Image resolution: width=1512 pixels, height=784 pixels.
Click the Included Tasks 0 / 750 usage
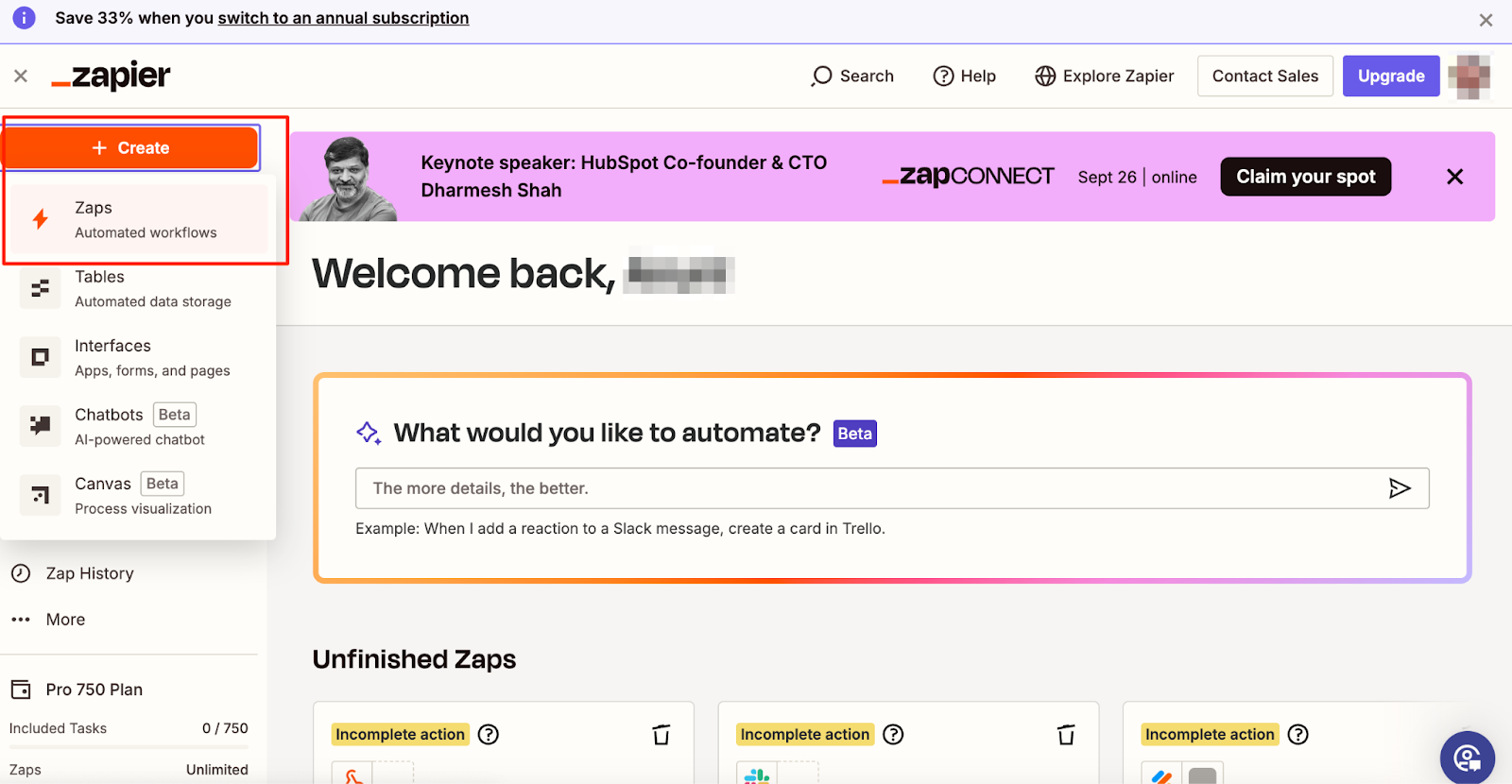pyautogui.click(x=129, y=728)
